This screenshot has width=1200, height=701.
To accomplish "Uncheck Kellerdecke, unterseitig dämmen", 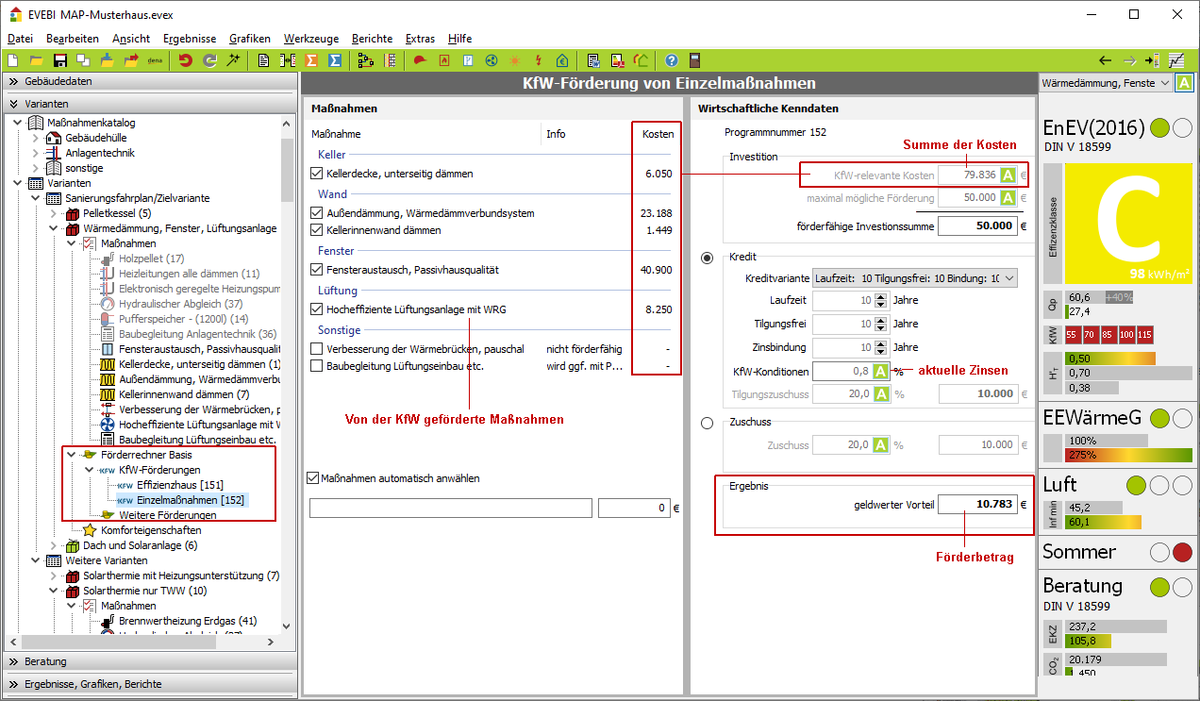I will click(x=317, y=174).
